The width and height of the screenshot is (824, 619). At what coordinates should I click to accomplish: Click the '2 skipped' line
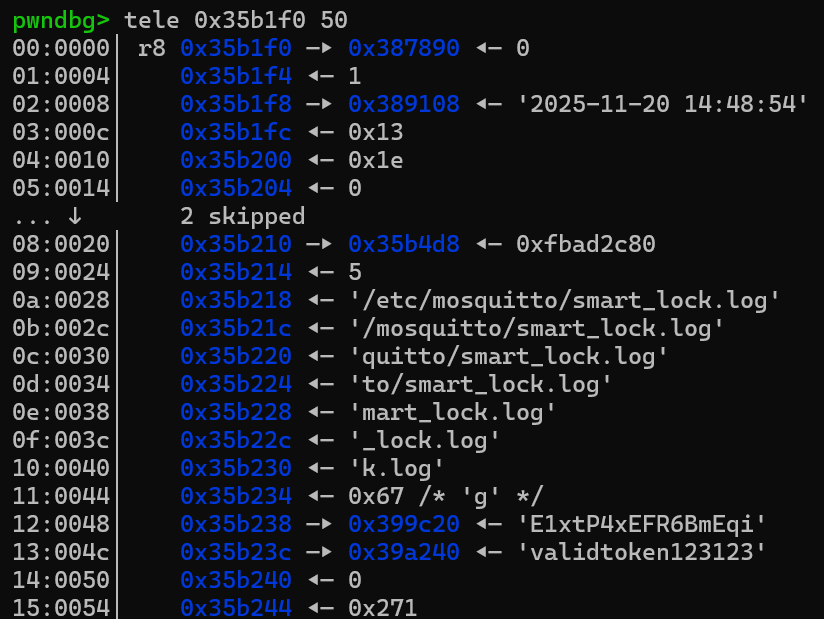coord(243,215)
